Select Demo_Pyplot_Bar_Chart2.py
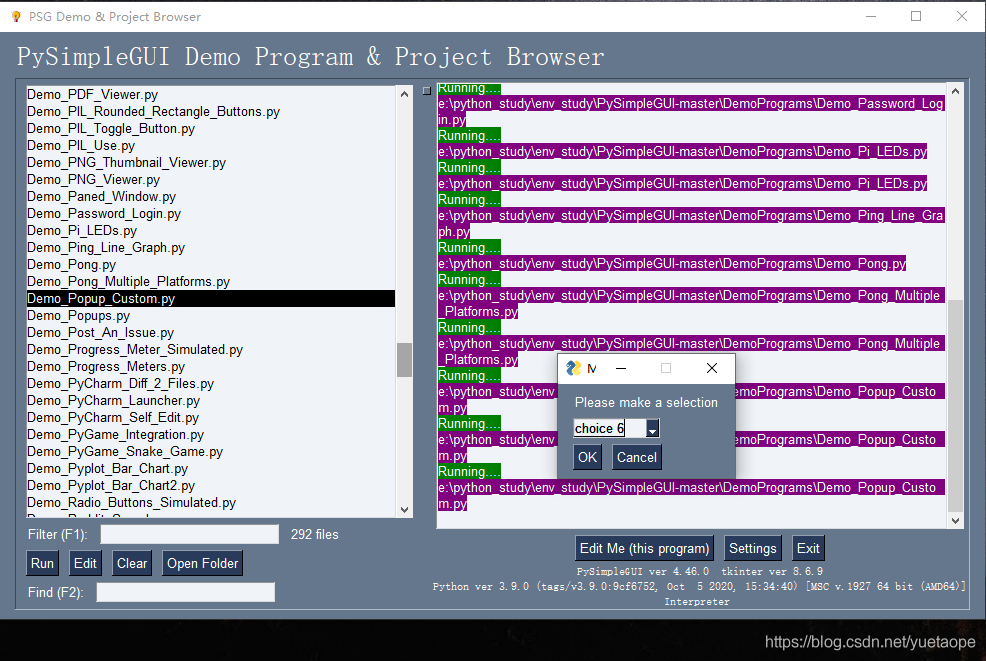Screen dimensions: 986x661 click(211, 485)
